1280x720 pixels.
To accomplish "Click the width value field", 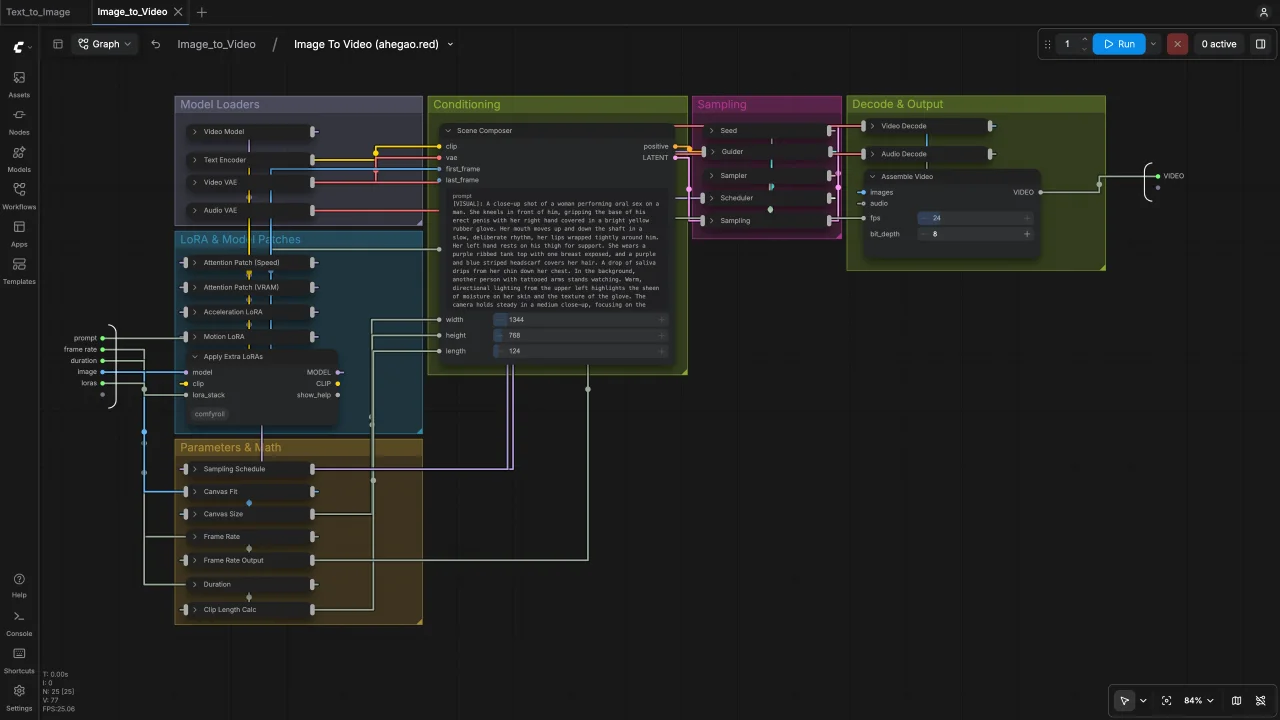I will click(581, 320).
